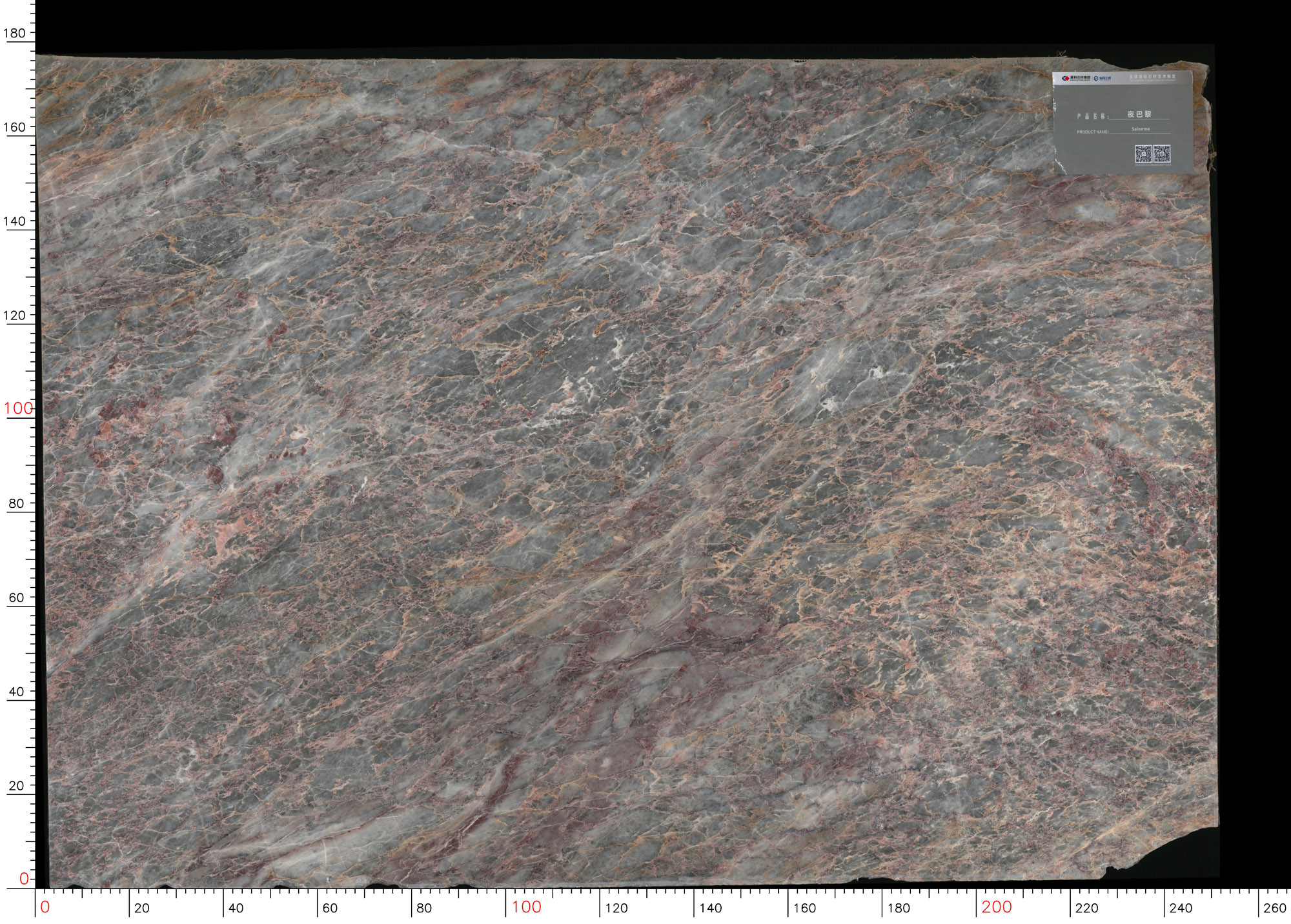Click the Chinese product name 夜巴黎
Viewport: 1291px width, 924px height.
pyautogui.click(x=1139, y=114)
